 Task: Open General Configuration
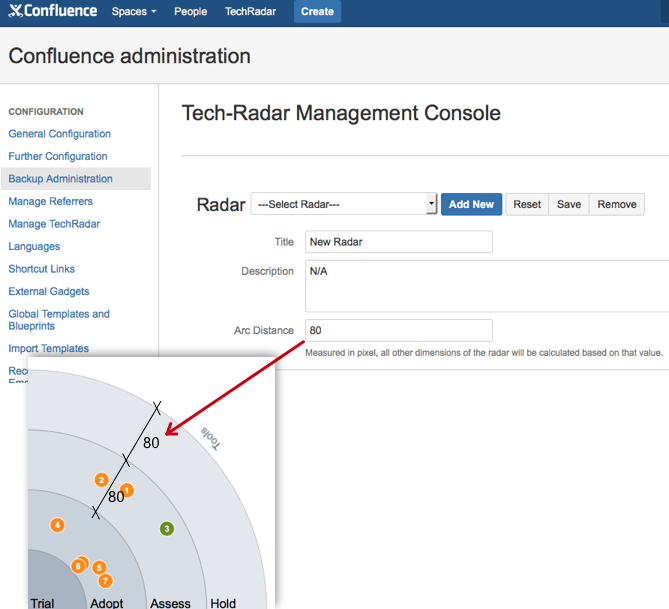click(59, 134)
